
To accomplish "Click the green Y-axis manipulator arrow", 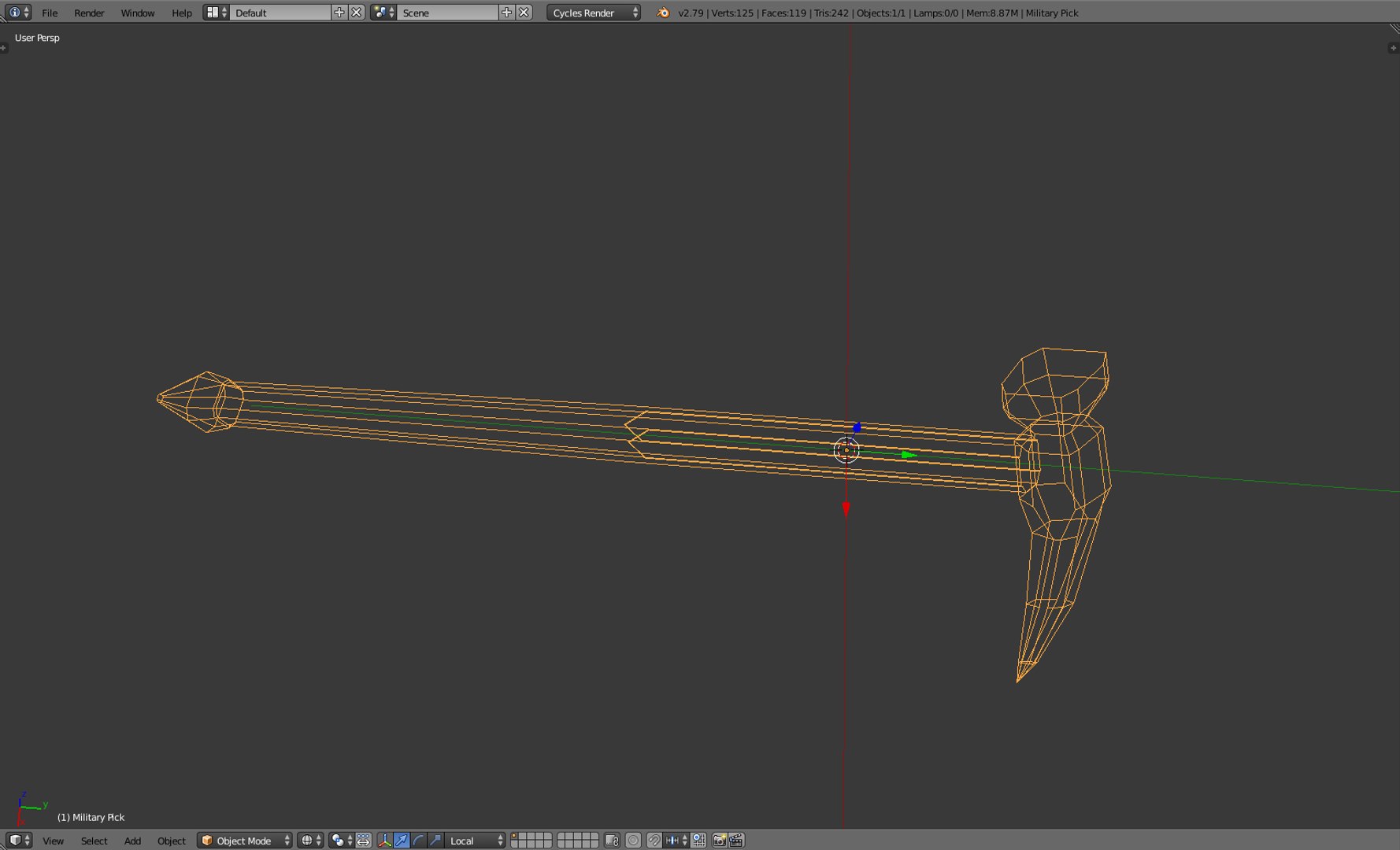I will [908, 455].
